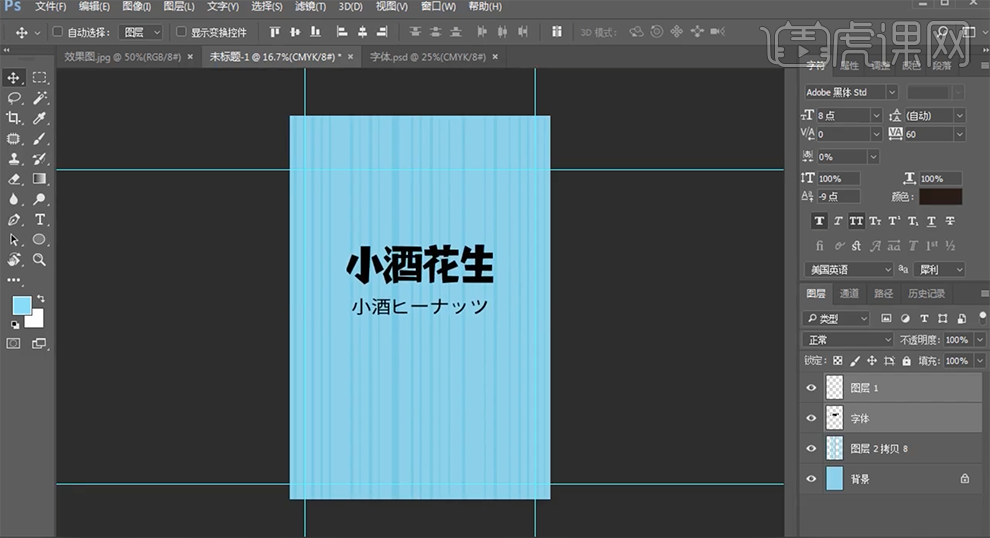990x538 pixels.
Task: Switch to the 通道 panel tab
Action: click(849, 294)
